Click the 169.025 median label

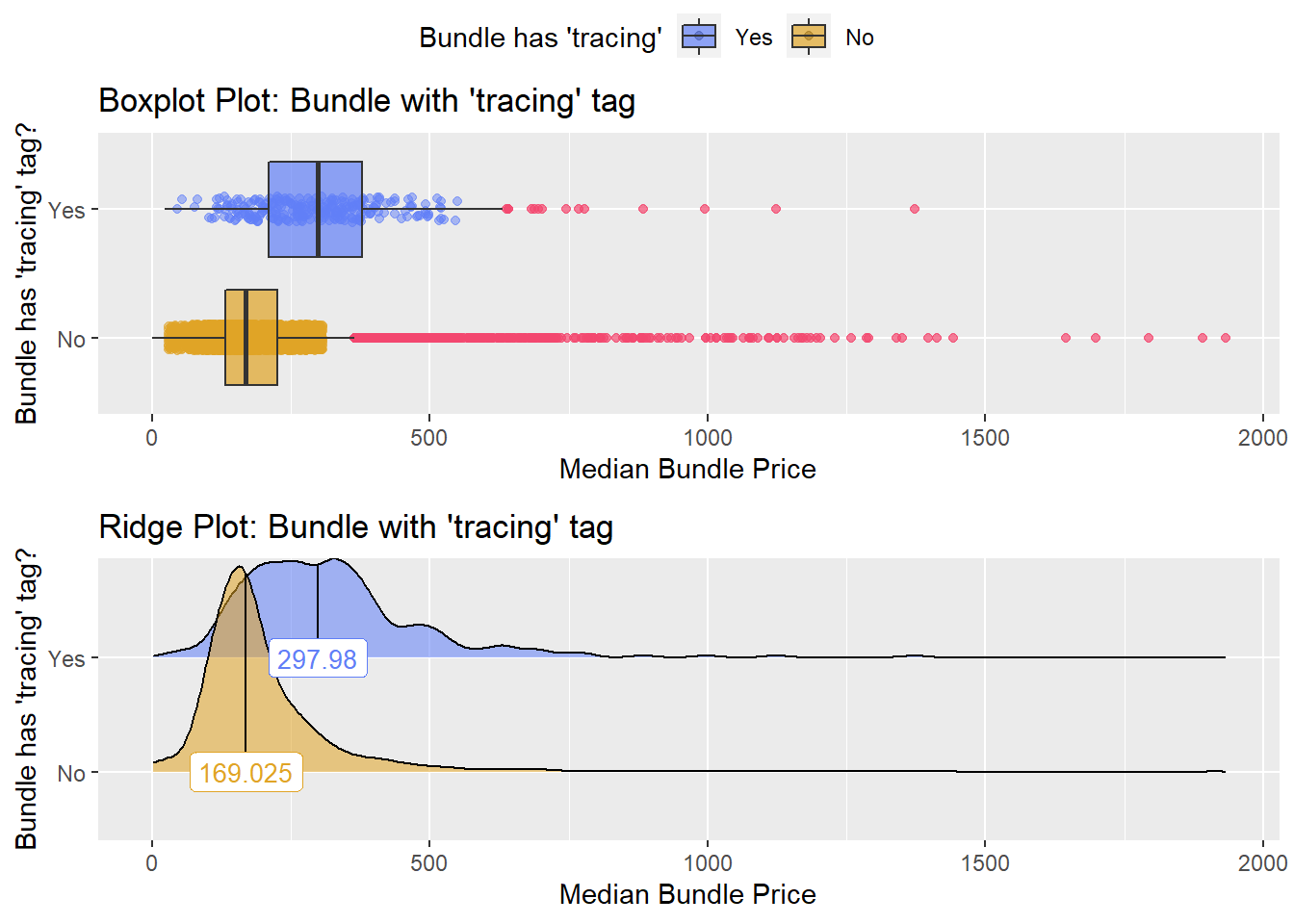[246, 773]
